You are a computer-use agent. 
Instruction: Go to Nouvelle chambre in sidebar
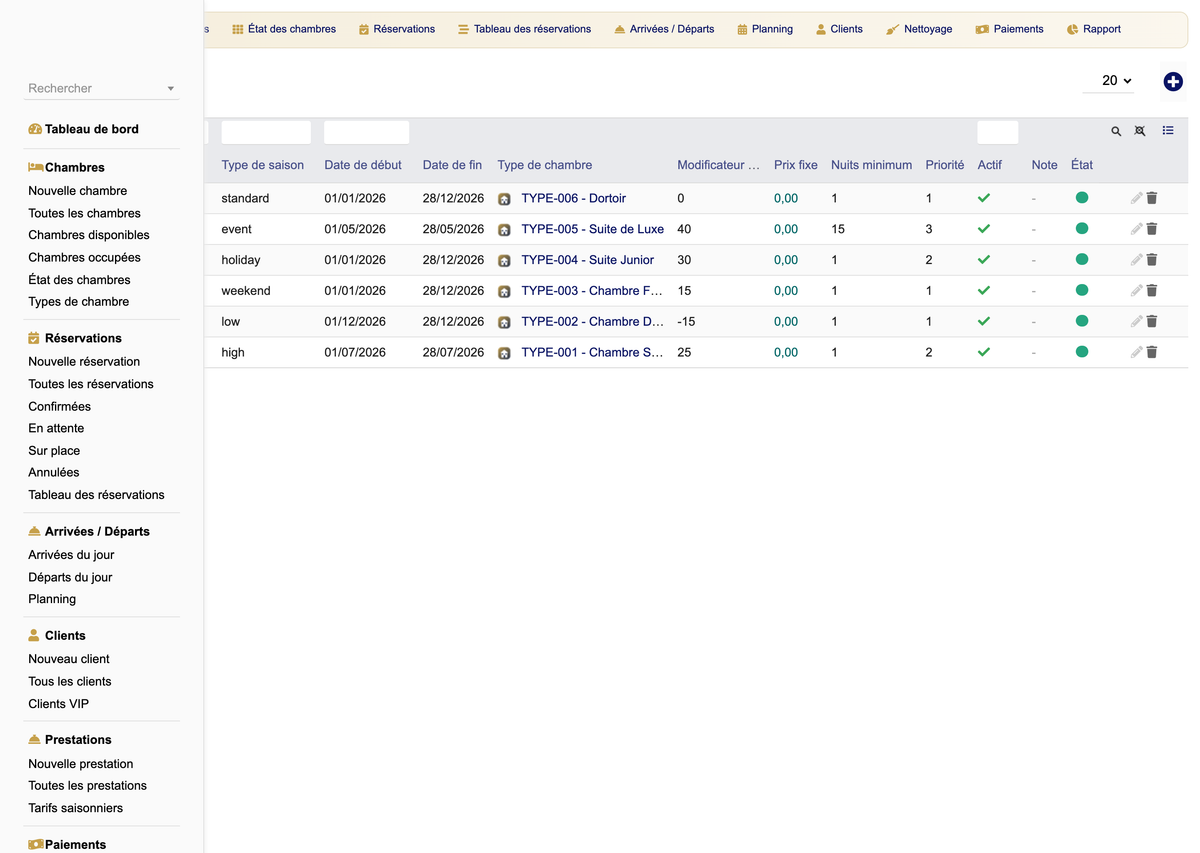[78, 191]
